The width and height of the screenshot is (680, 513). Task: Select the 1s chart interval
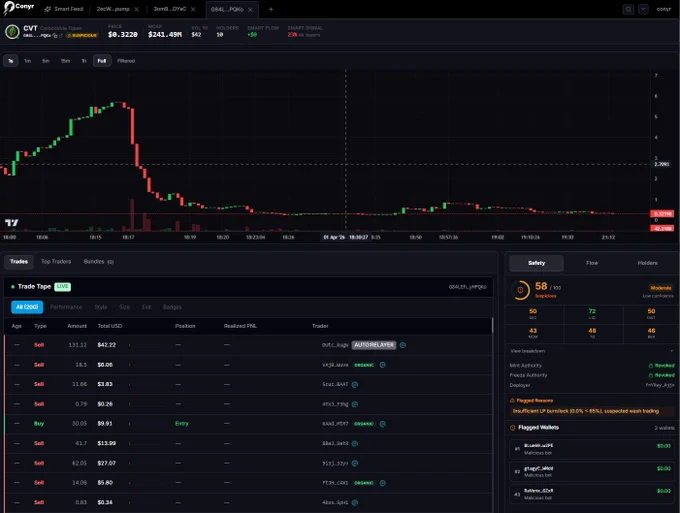10,61
